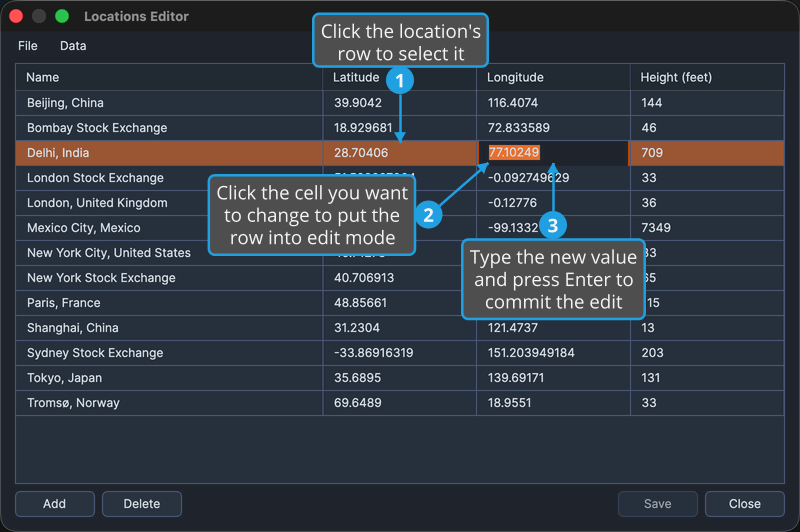This screenshot has width=800, height=532.
Task: Click Sydney latitude cell -33.86916319
Action: [399, 353]
